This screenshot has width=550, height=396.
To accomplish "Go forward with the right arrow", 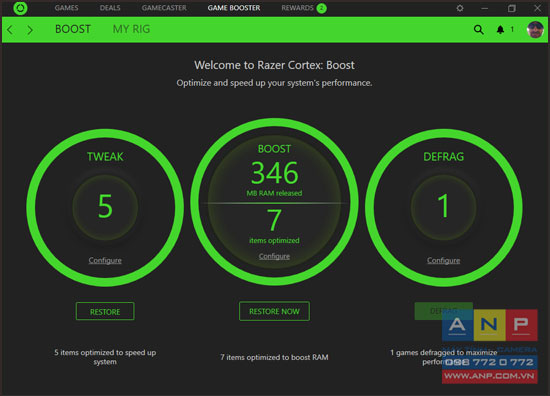I will pyautogui.click(x=30, y=30).
